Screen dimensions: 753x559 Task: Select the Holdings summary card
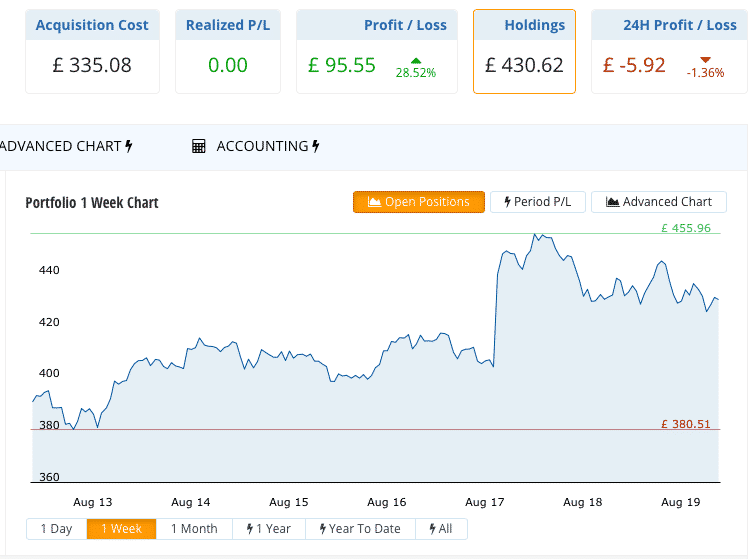coord(524,51)
